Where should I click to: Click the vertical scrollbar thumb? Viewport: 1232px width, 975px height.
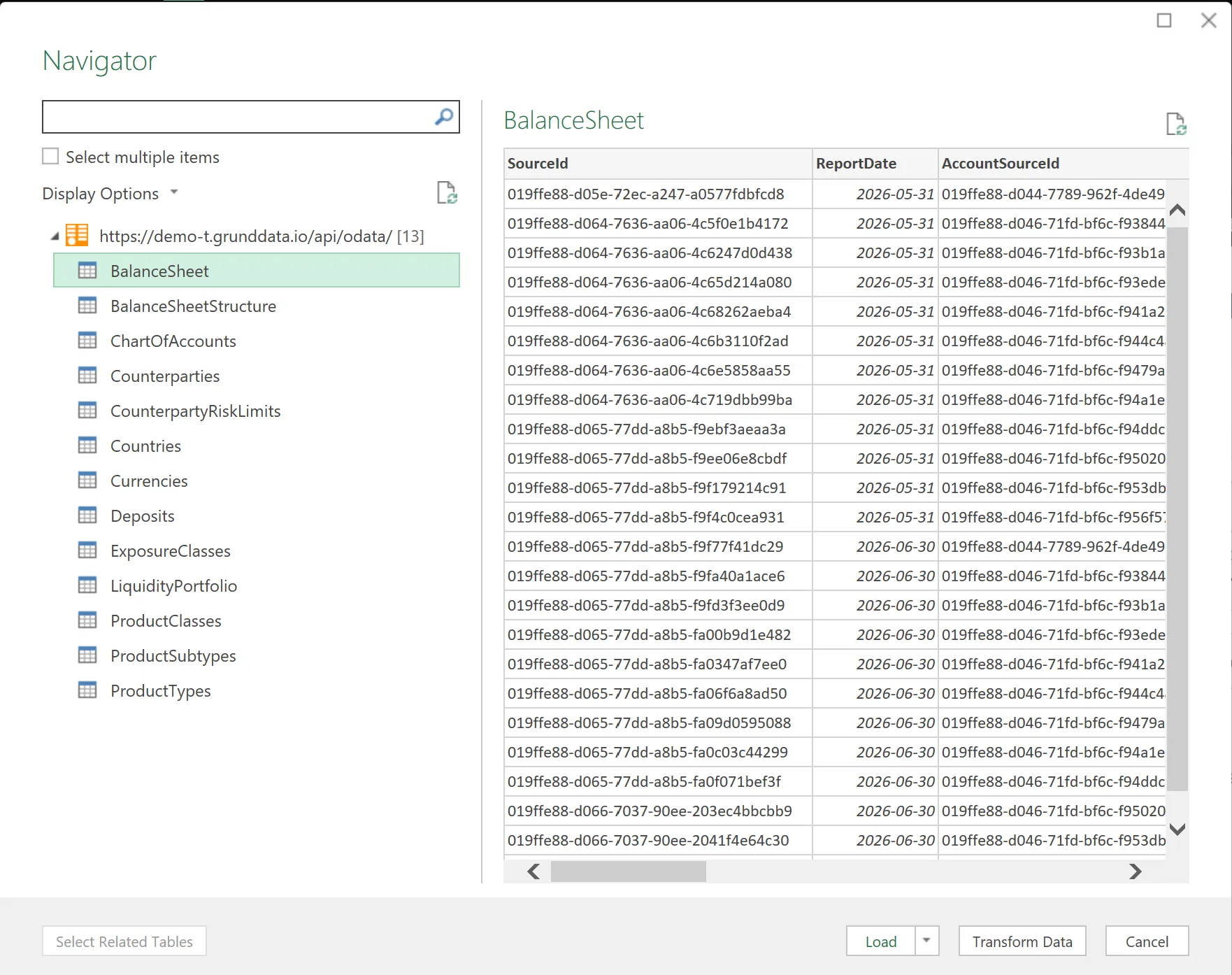click(x=1177, y=509)
